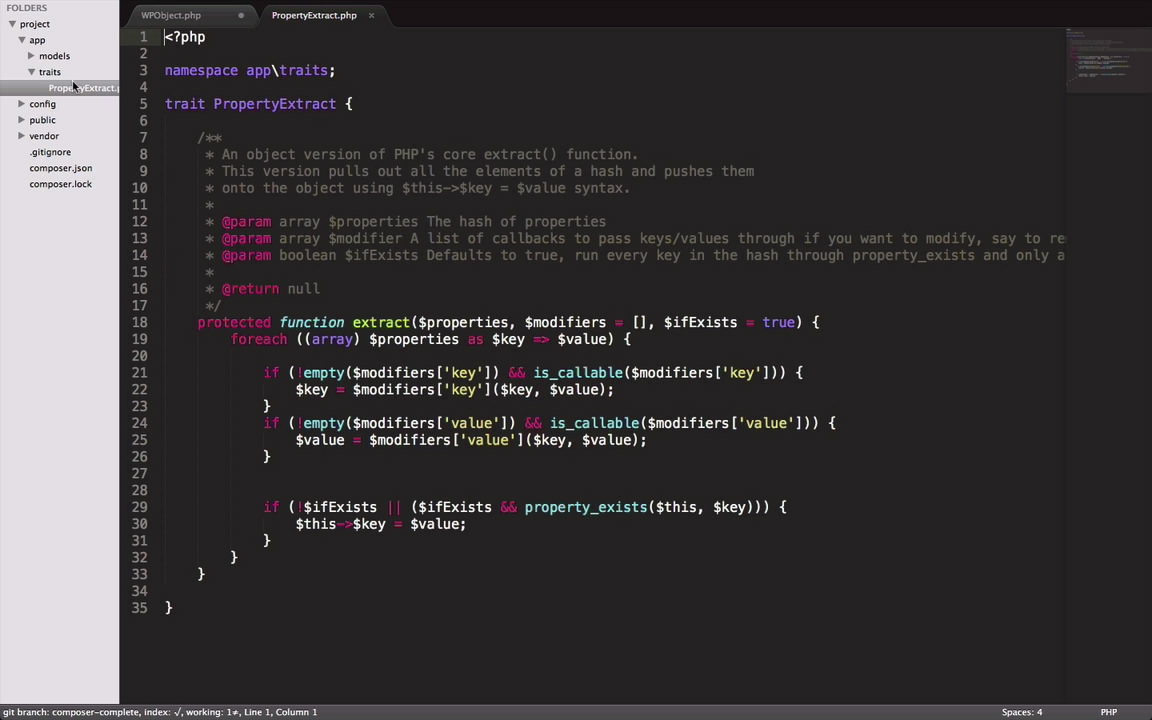1152x720 pixels.
Task: Open the PHP syntax selector
Action: pos(1109,712)
